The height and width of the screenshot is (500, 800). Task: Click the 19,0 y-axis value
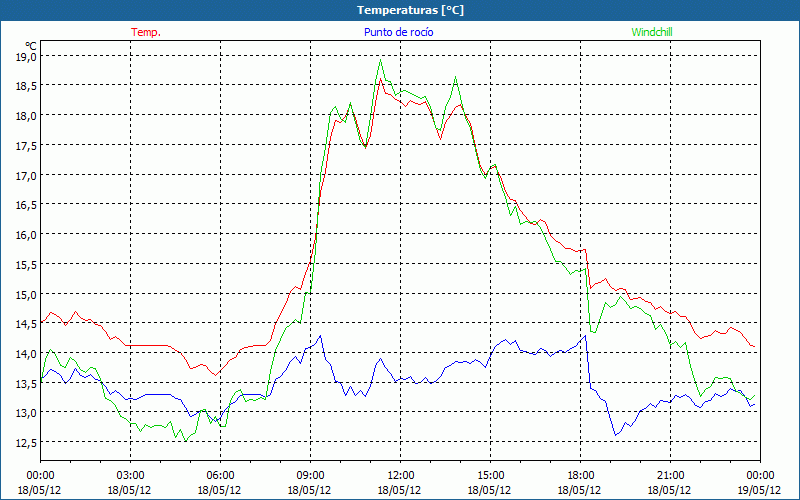pyautogui.click(x=27, y=56)
